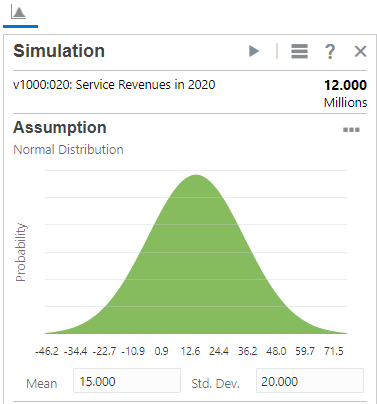The height and width of the screenshot is (404, 377).
Task: Click the Assumption heading
Action: coord(60,127)
